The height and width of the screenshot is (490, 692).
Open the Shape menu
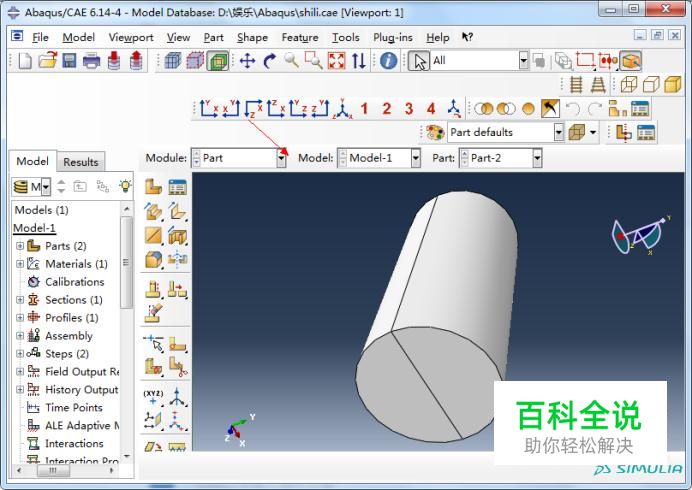[x=252, y=38]
